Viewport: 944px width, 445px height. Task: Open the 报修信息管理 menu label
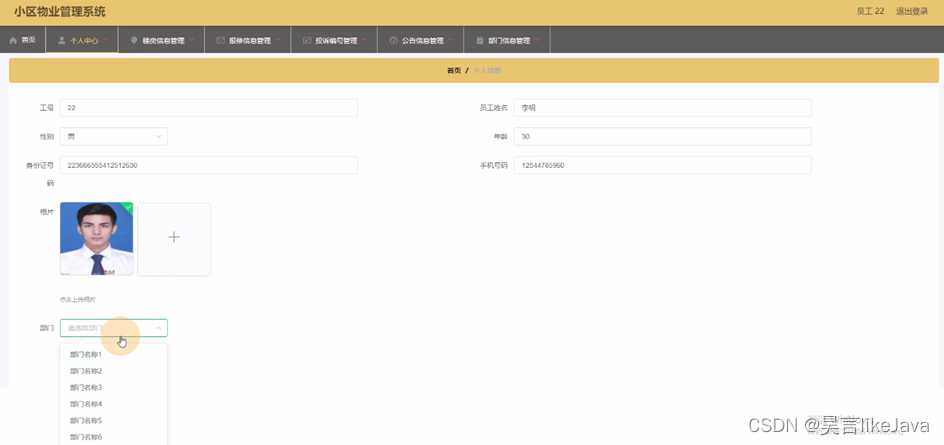pyautogui.click(x=250, y=41)
